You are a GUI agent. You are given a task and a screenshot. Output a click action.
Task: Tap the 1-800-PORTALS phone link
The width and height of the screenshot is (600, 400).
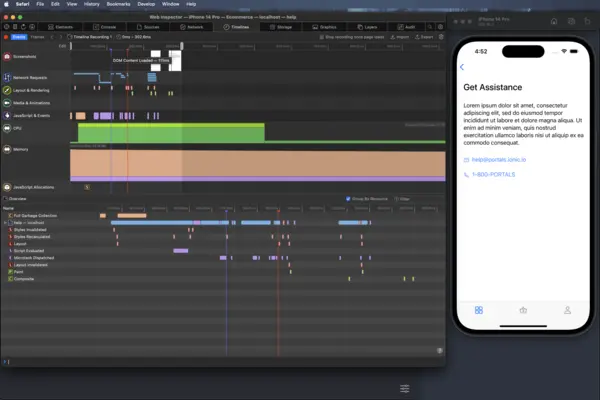coord(489,175)
